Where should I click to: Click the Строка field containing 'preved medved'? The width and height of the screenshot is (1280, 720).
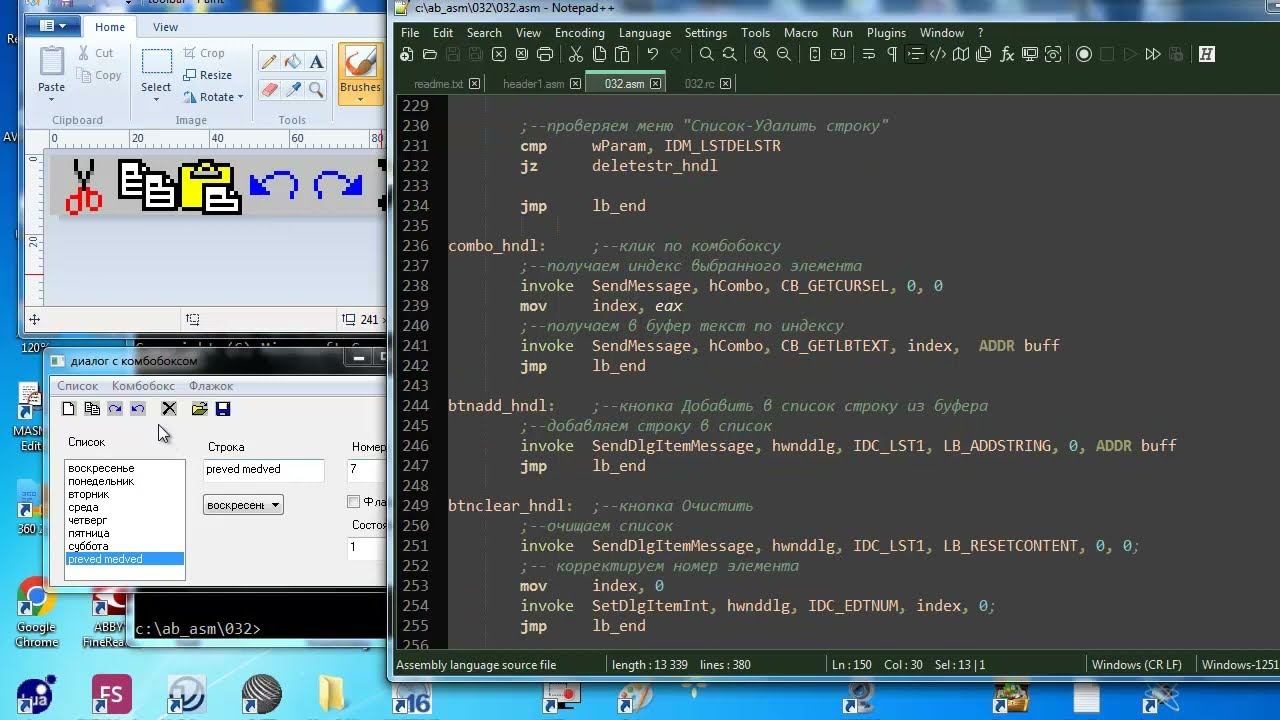(x=264, y=469)
